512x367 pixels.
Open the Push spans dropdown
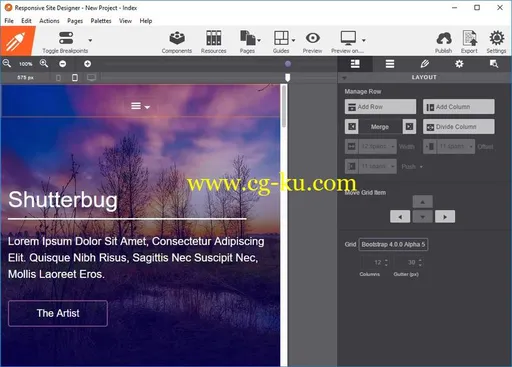coord(378,166)
